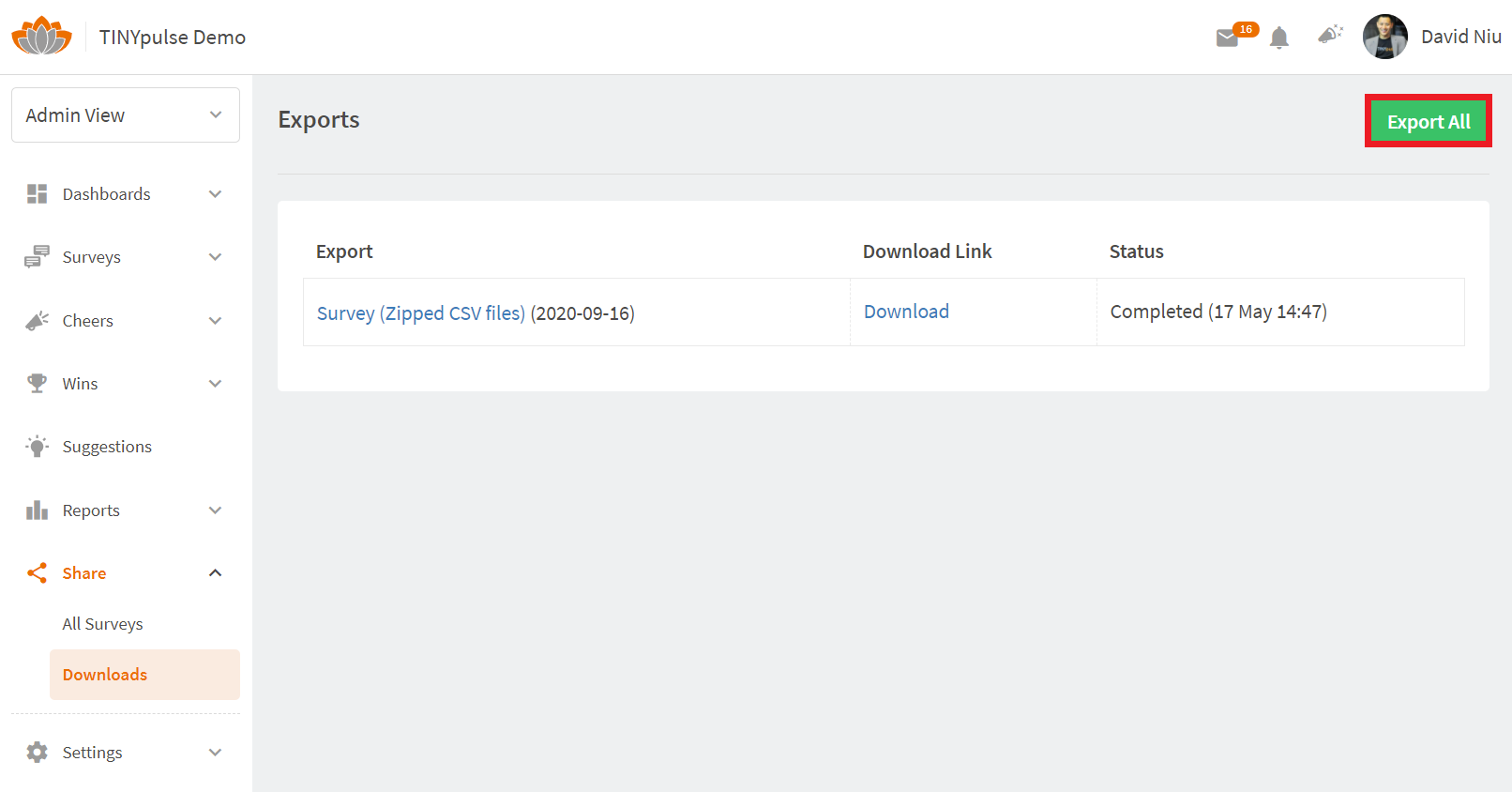Click the green Export All button
Image resolution: width=1512 pixels, height=792 pixels.
1429,121
